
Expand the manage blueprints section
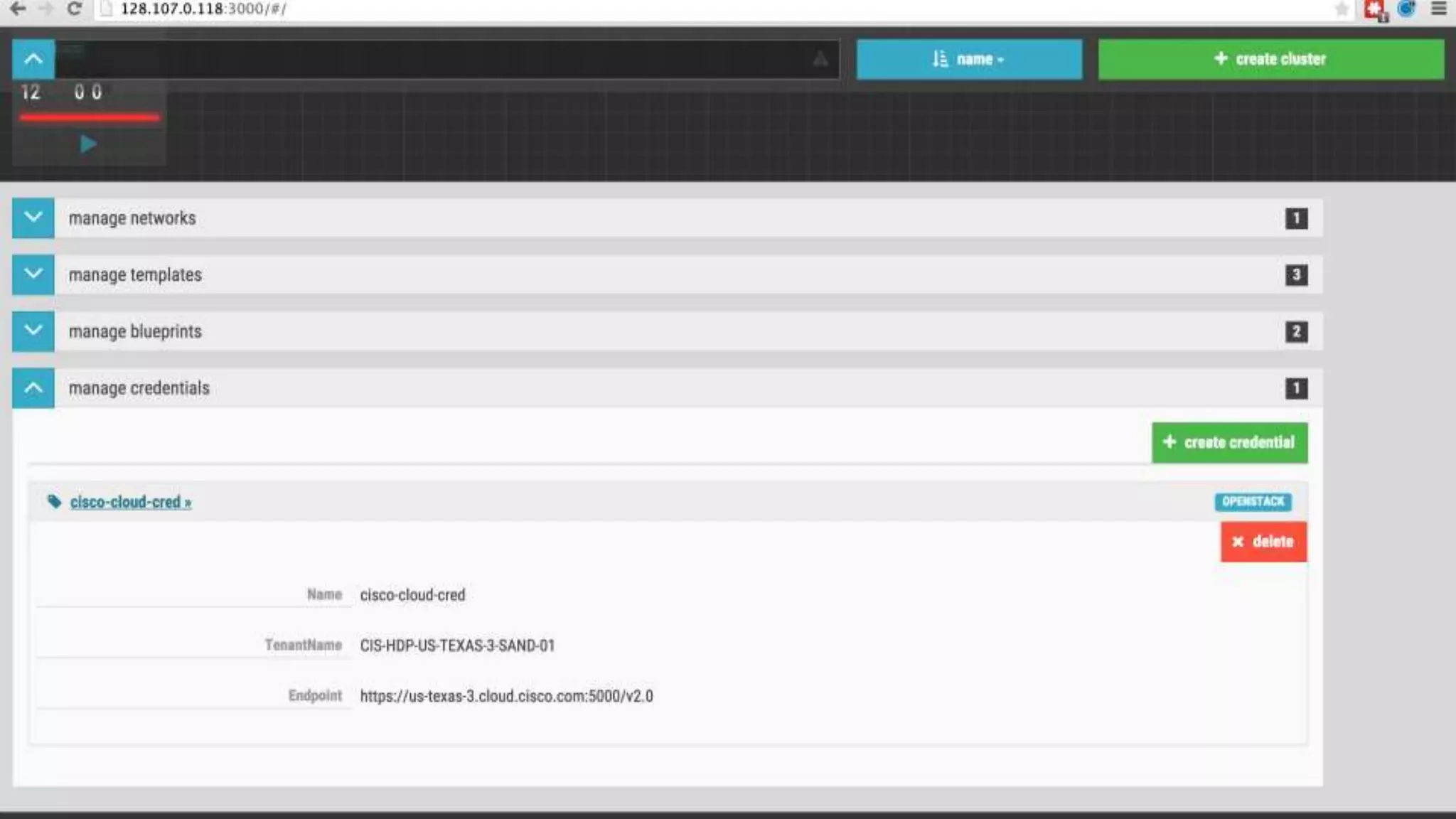33,331
